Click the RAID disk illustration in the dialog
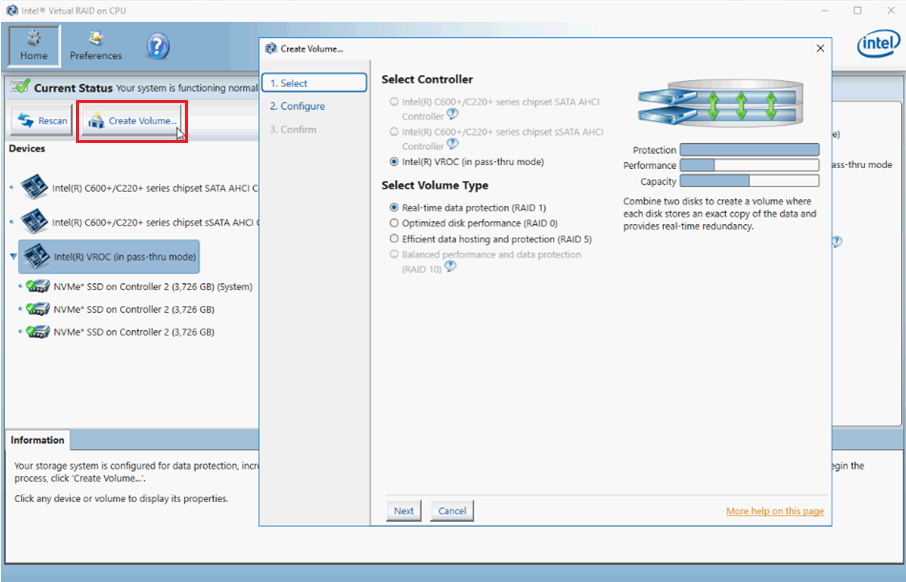 point(721,104)
